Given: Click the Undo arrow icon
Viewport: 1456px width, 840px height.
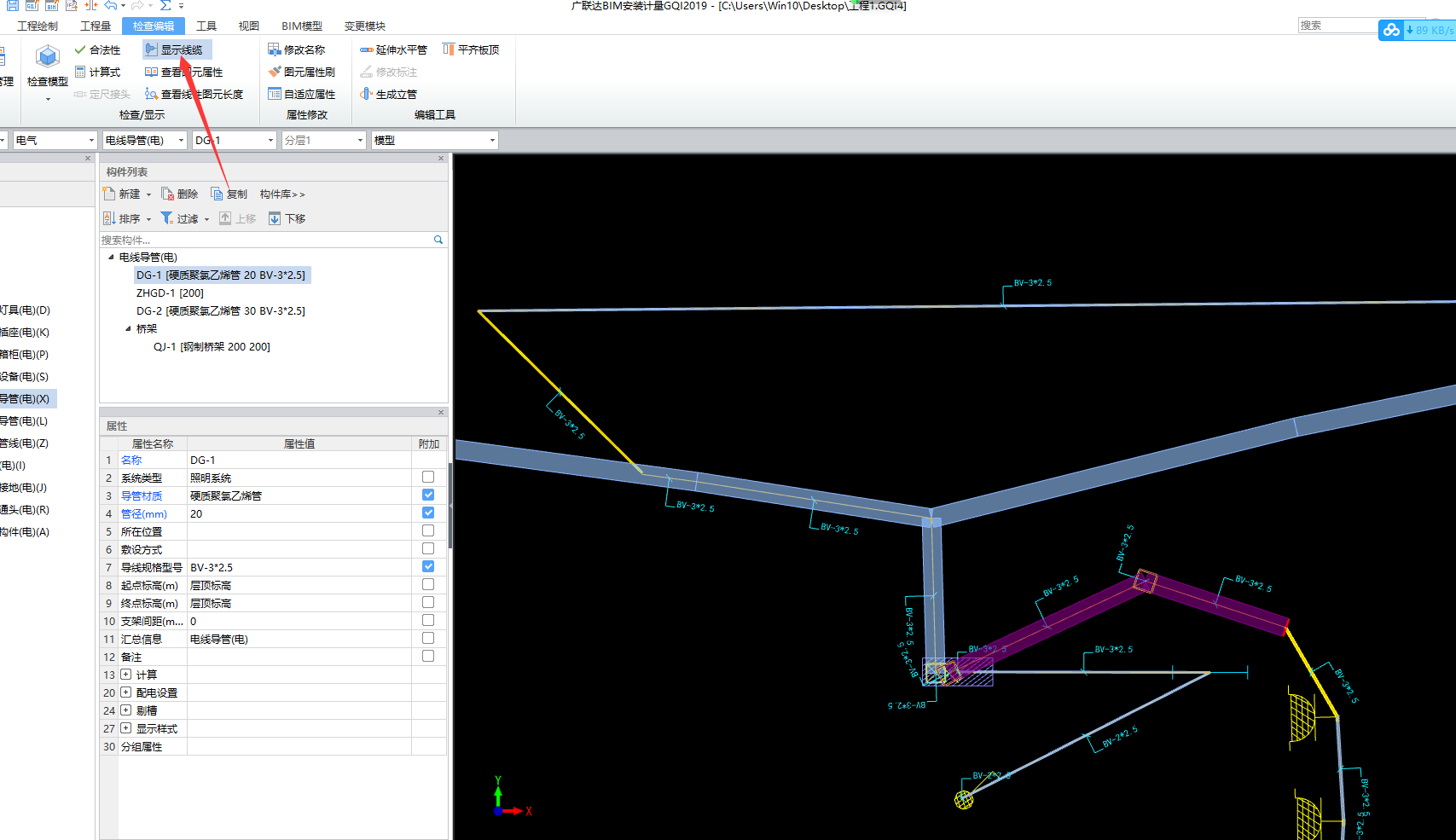Looking at the screenshot, I should (x=111, y=5).
